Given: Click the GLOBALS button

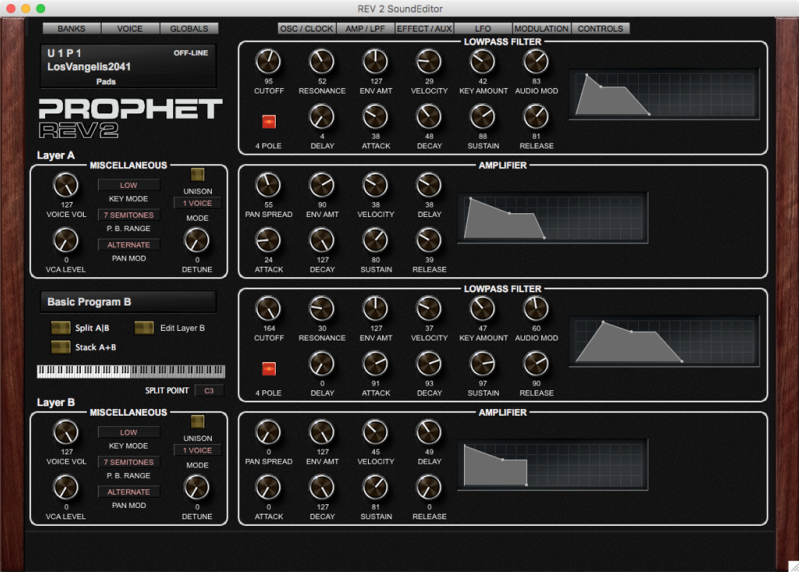Looking at the screenshot, I should (188, 29).
